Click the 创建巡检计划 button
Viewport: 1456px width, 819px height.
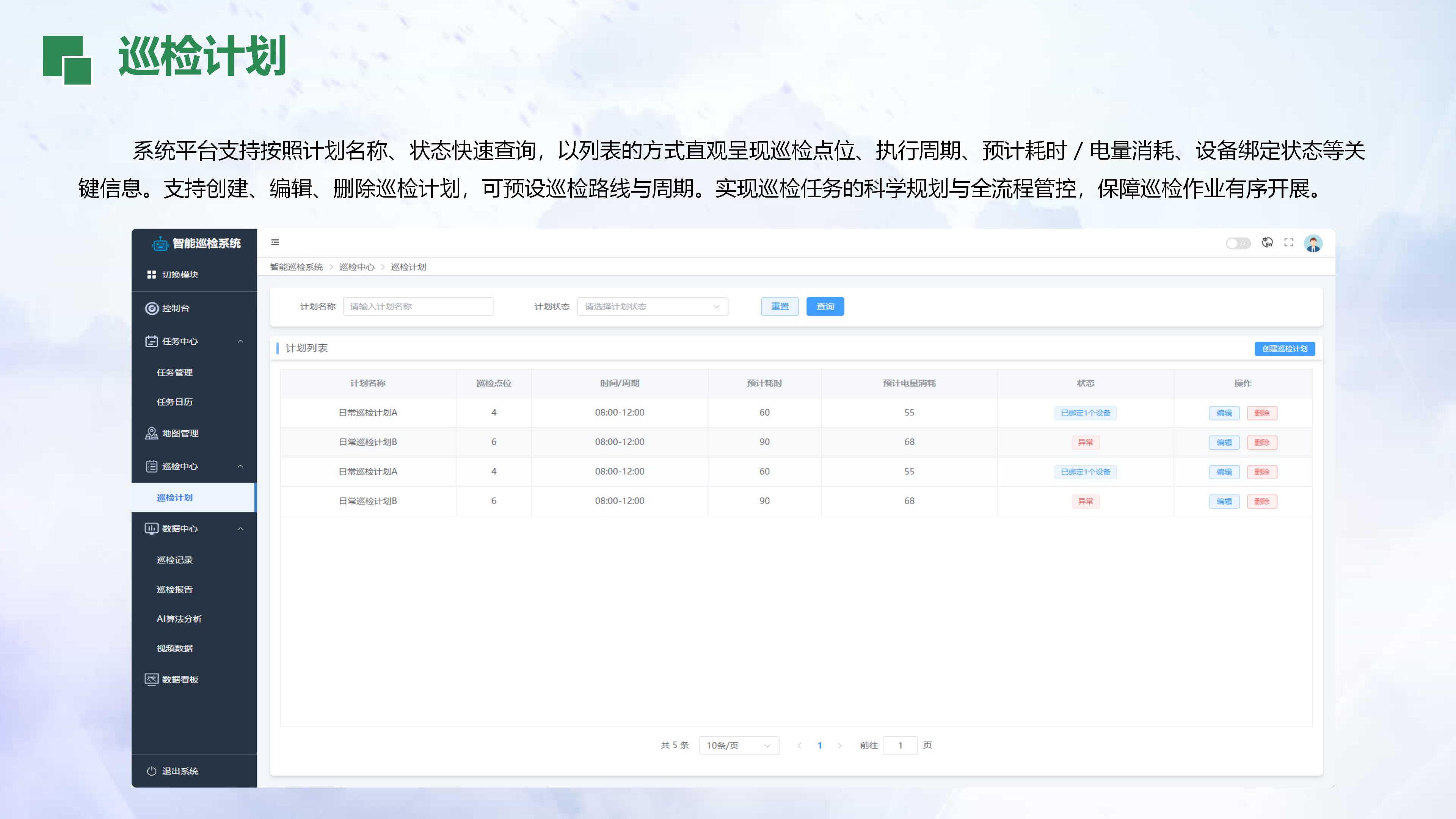point(1285,349)
